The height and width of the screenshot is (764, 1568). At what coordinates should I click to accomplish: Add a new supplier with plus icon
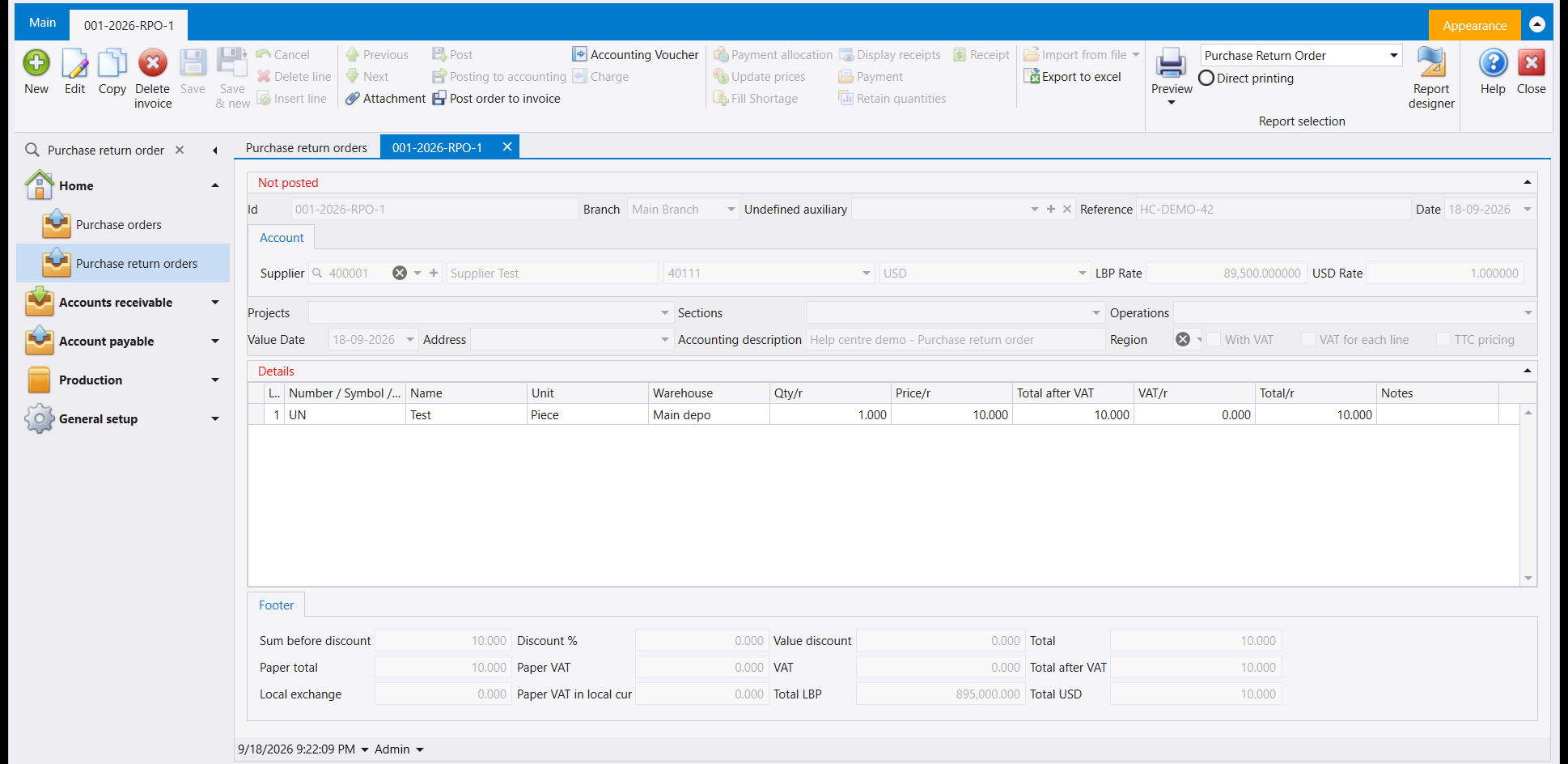[x=434, y=273]
